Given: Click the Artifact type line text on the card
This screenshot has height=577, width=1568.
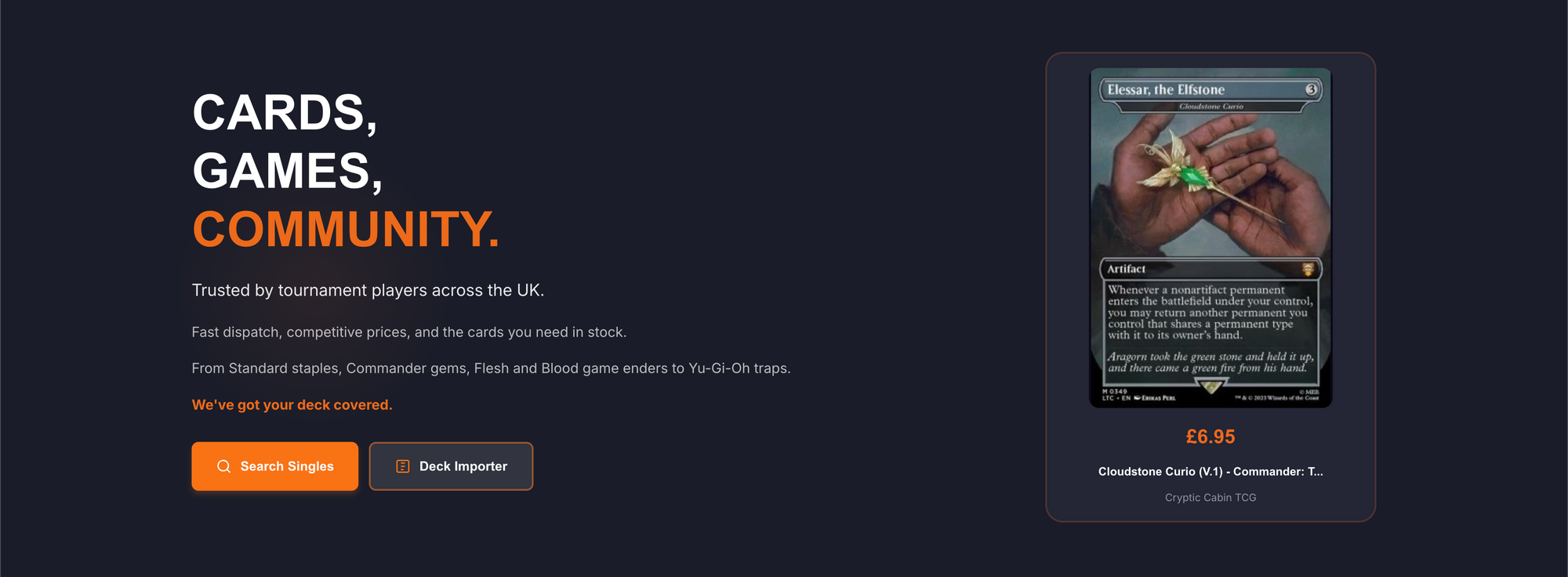Looking at the screenshot, I should coord(1126,269).
